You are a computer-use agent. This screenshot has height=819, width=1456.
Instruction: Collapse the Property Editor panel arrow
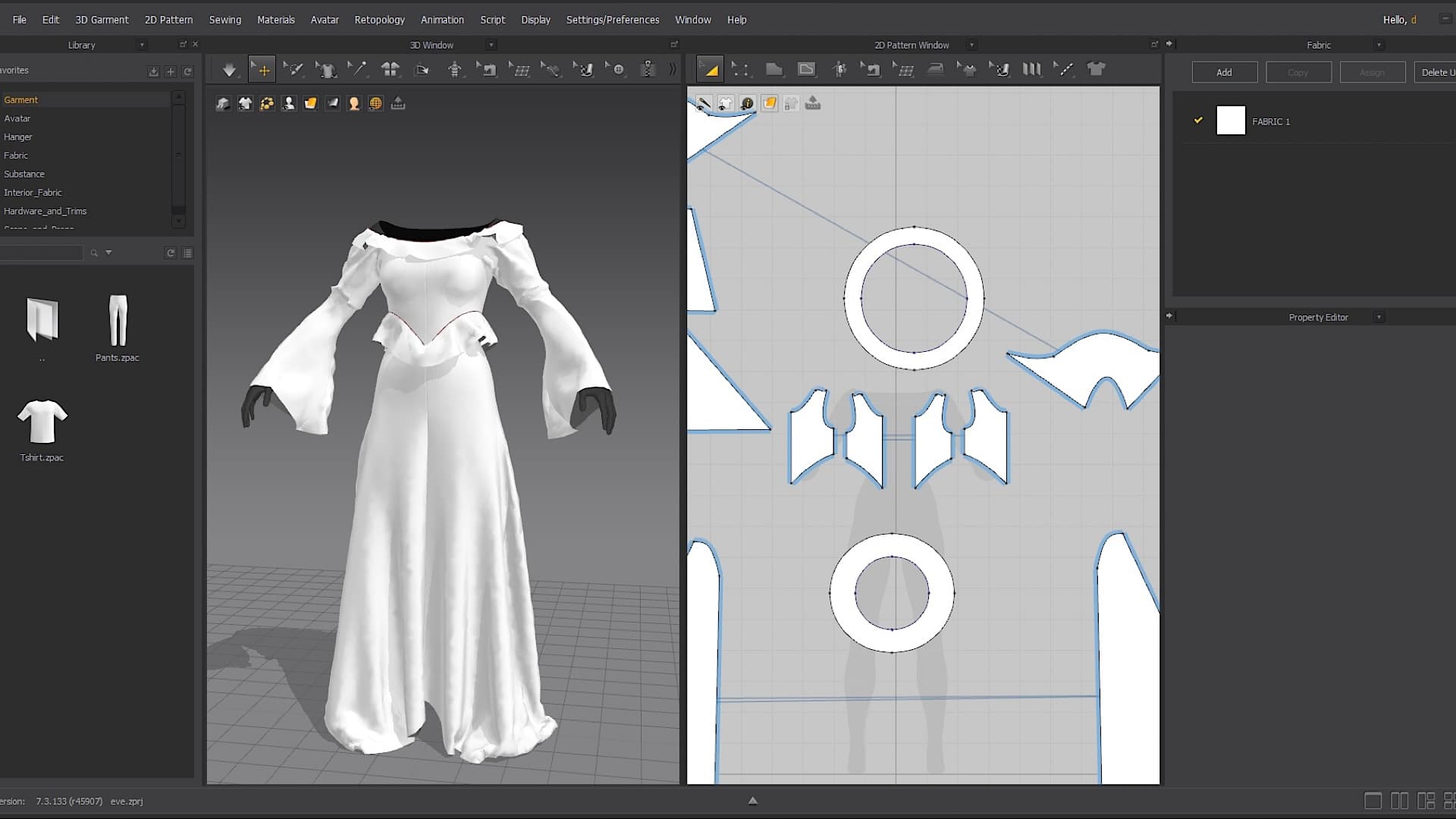pos(1169,315)
